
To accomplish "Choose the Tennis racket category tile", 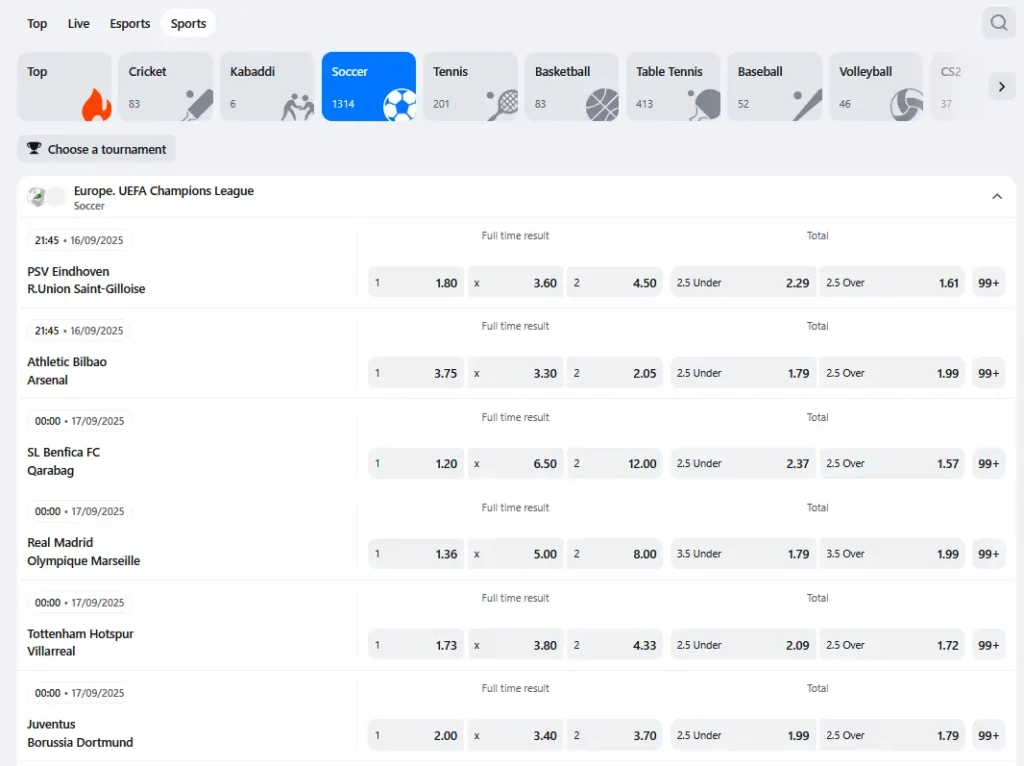I will coord(469,86).
